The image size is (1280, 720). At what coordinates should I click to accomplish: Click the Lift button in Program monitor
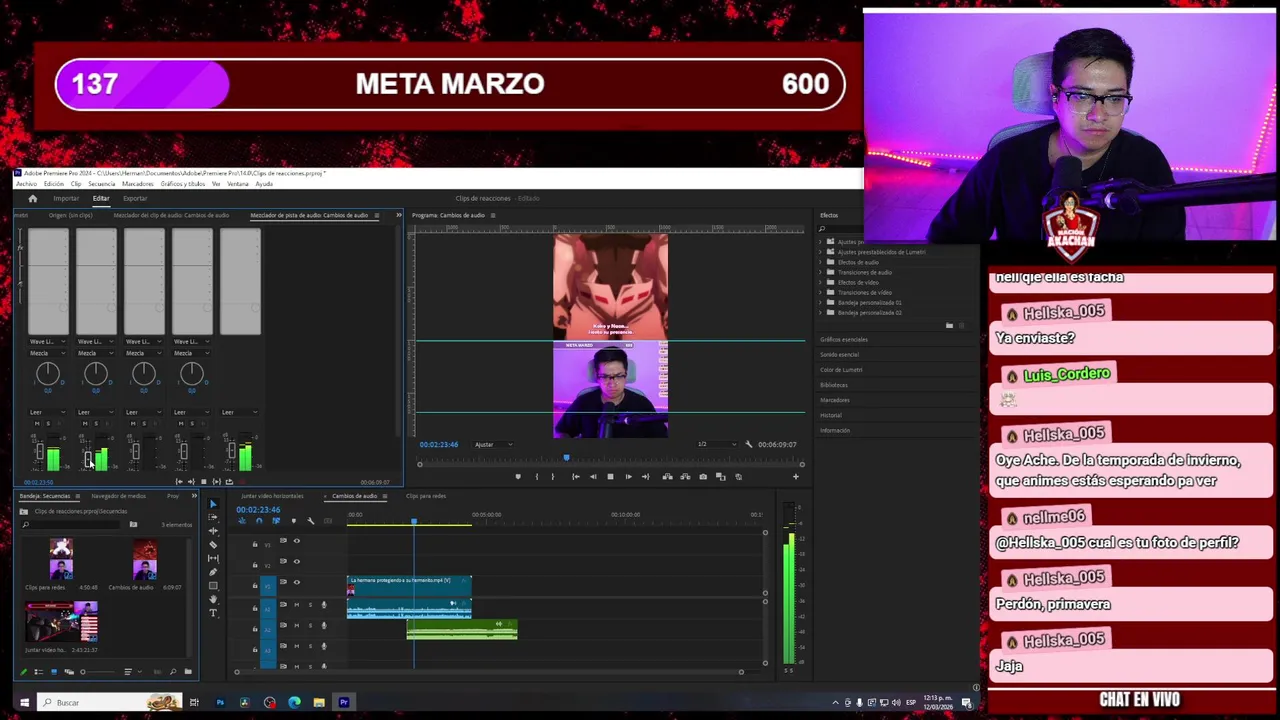click(667, 477)
